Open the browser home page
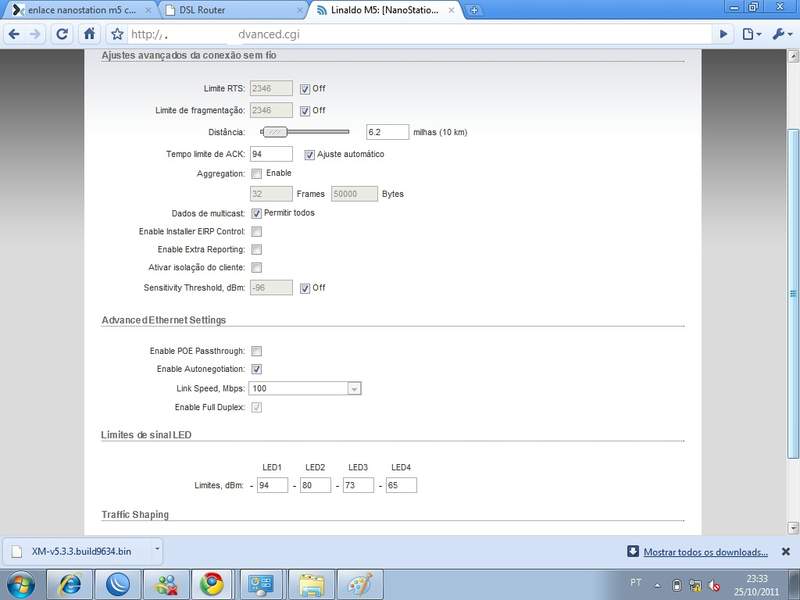 click(89, 34)
